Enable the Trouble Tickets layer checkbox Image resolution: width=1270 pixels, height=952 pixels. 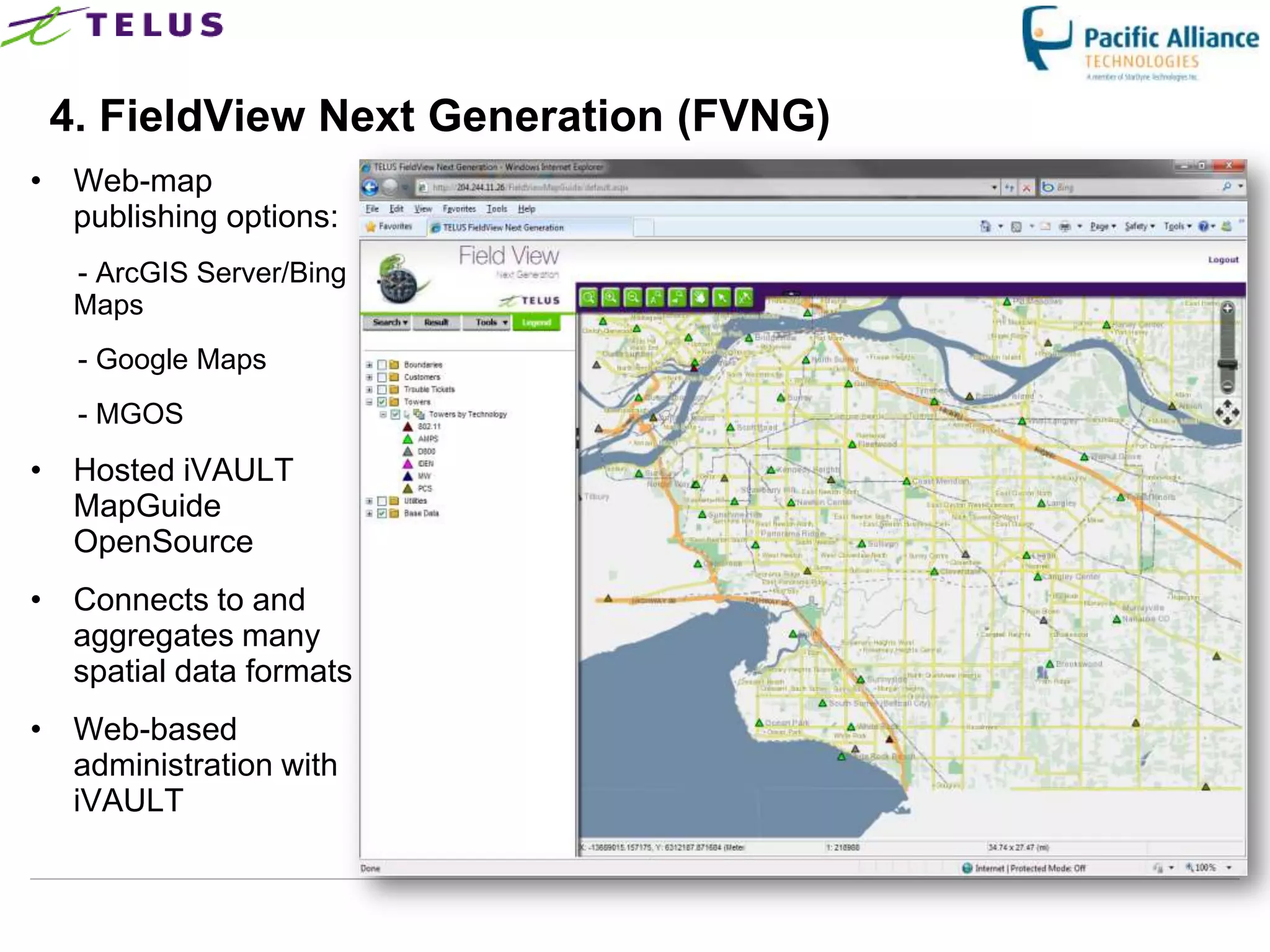coord(382,390)
